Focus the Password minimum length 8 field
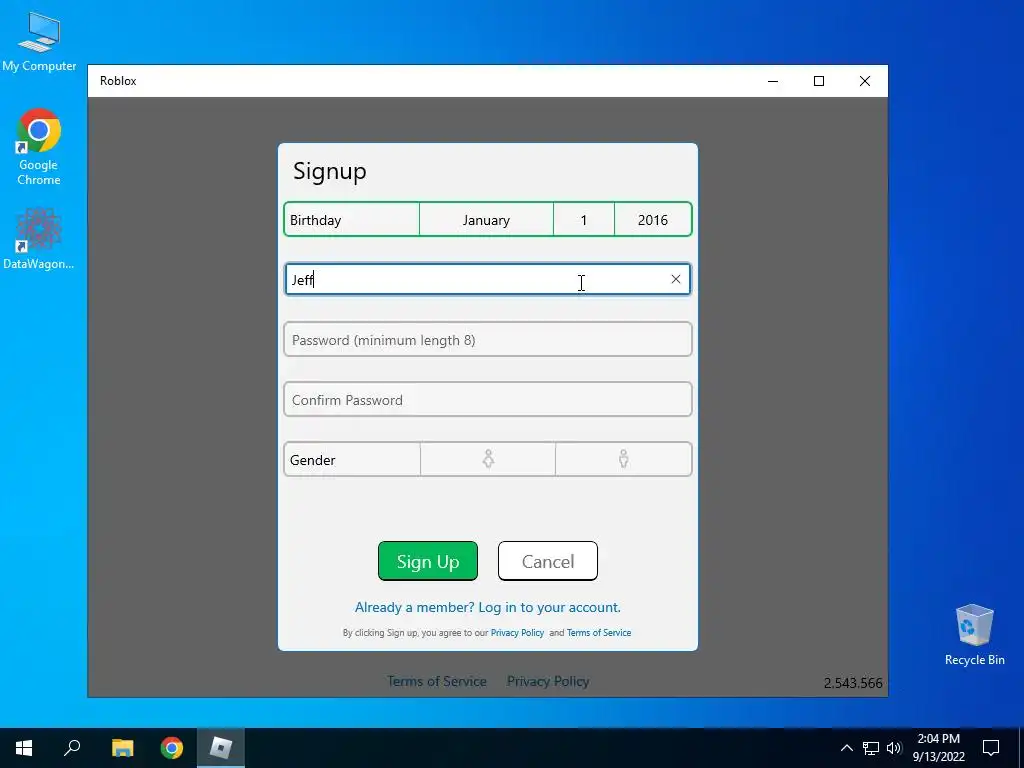This screenshot has width=1024, height=768. pos(487,340)
